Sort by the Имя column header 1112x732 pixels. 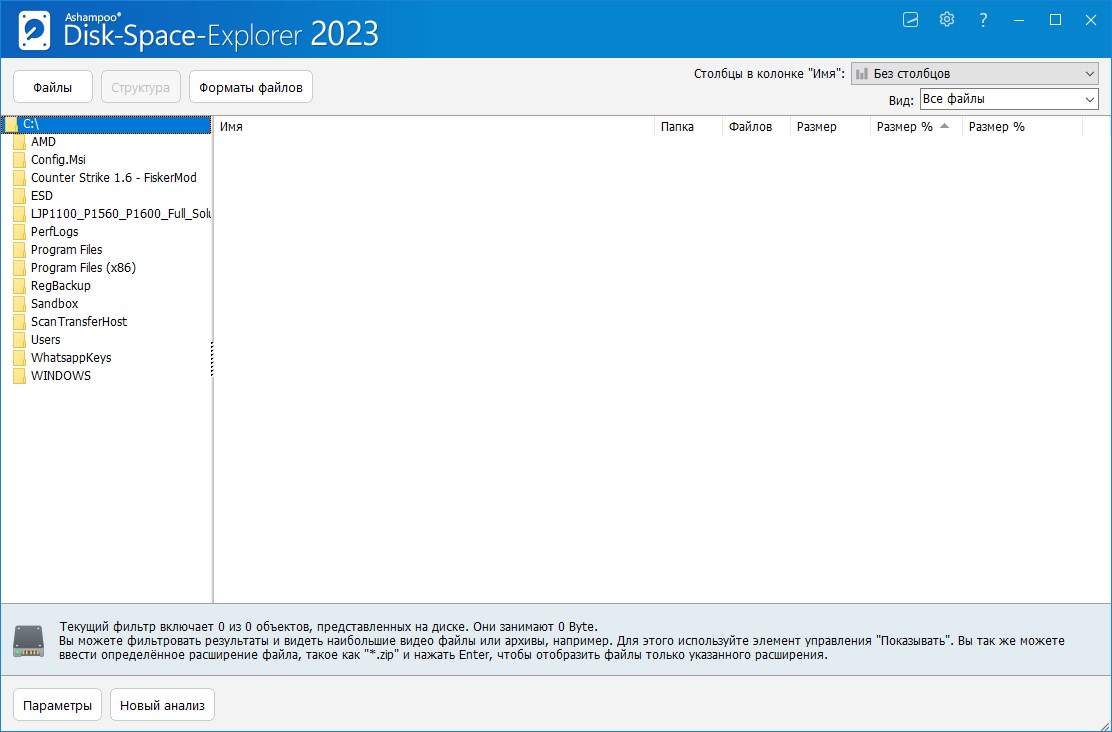pos(433,127)
